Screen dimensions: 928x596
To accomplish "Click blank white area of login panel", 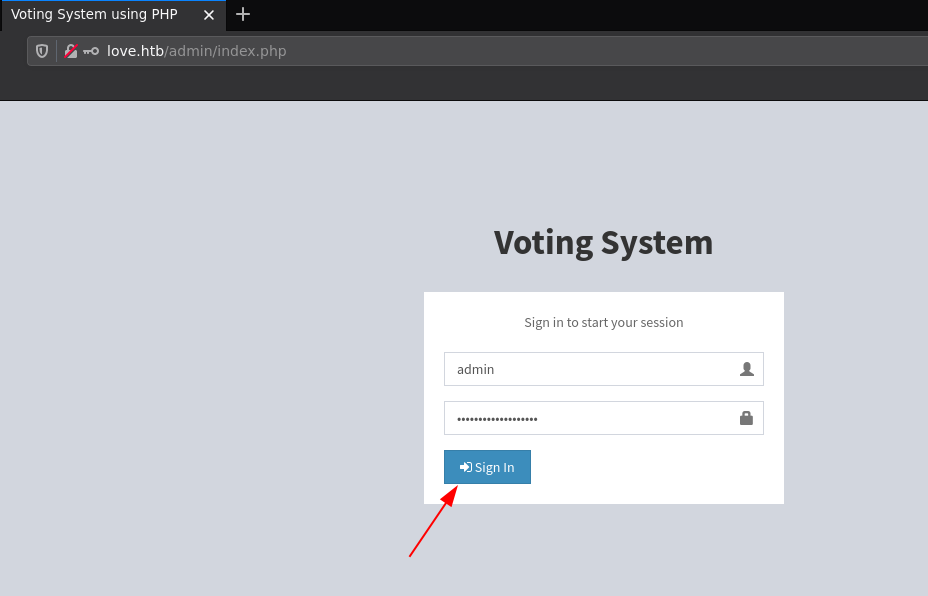I will click(680, 470).
